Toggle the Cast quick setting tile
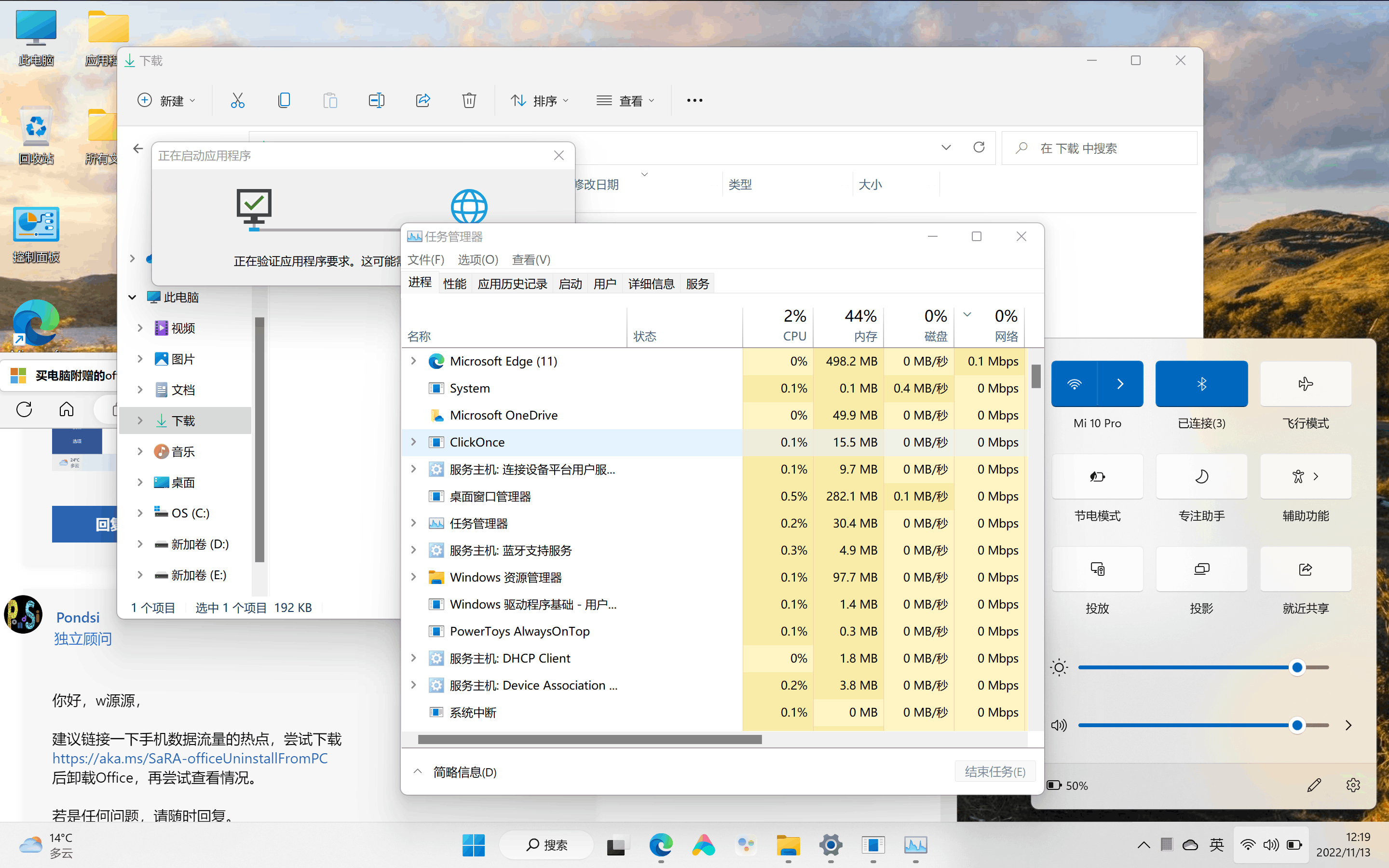 (1097, 569)
